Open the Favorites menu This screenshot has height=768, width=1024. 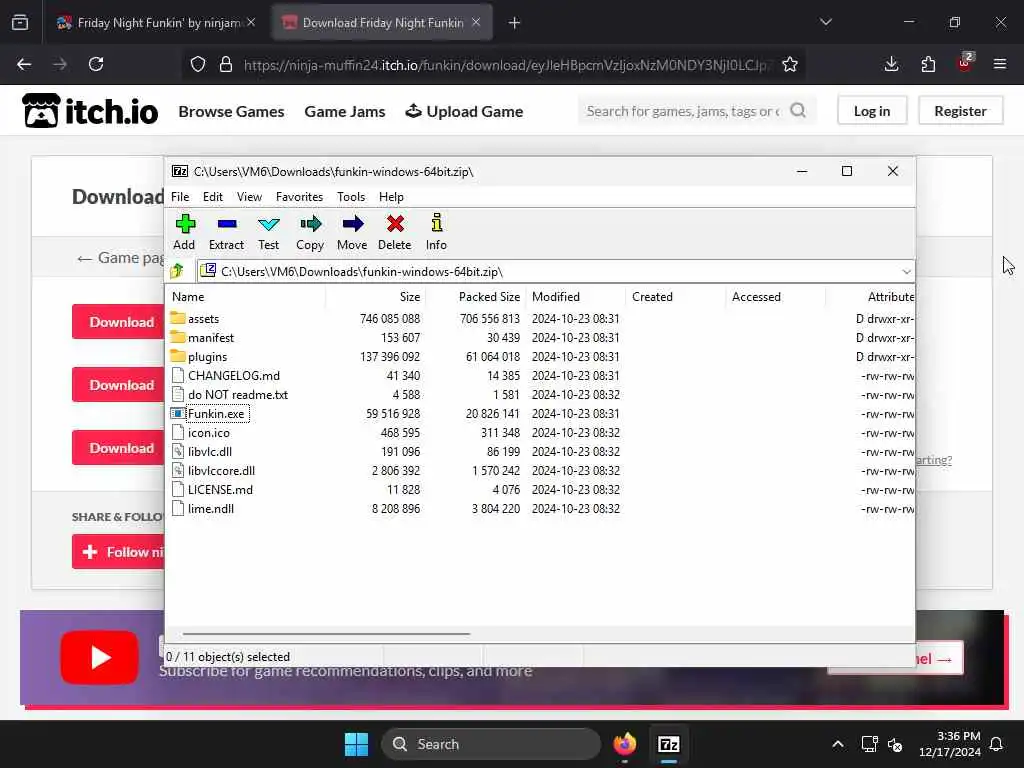point(299,197)
